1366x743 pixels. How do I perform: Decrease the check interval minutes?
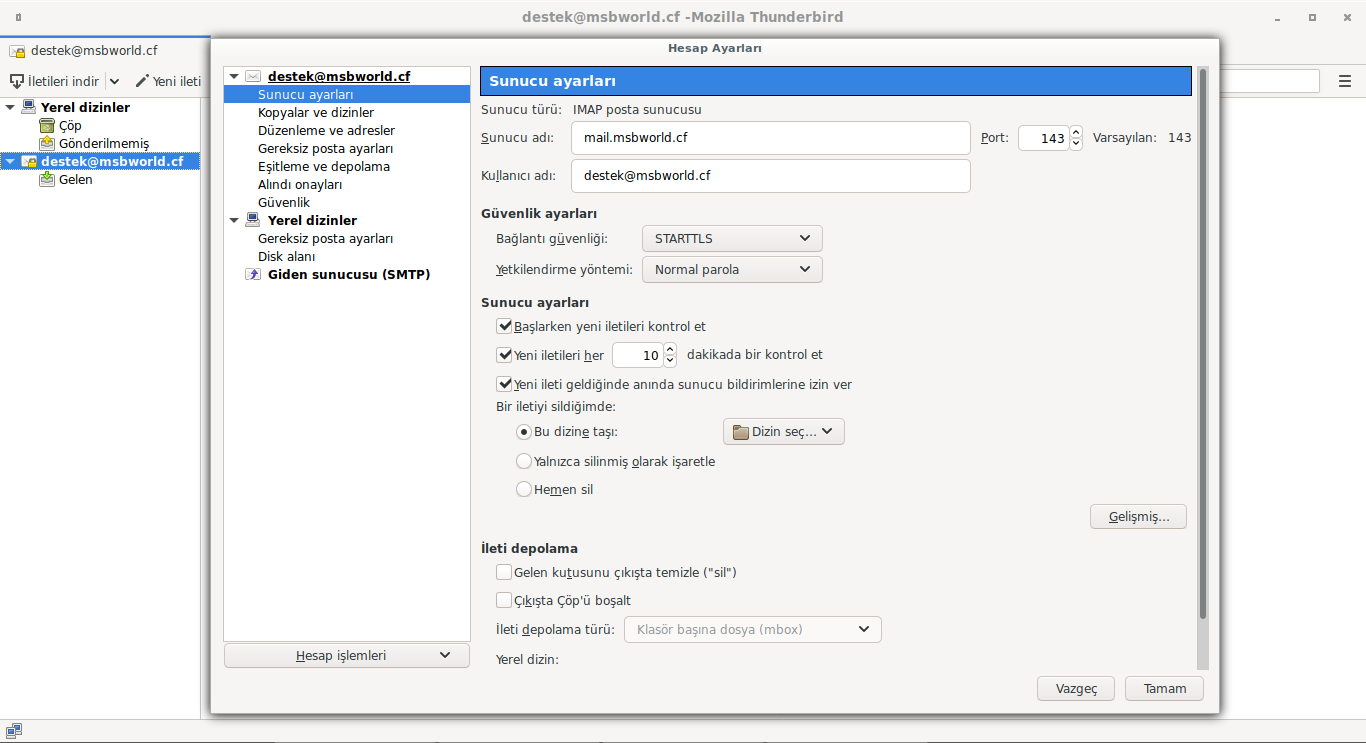670,361
